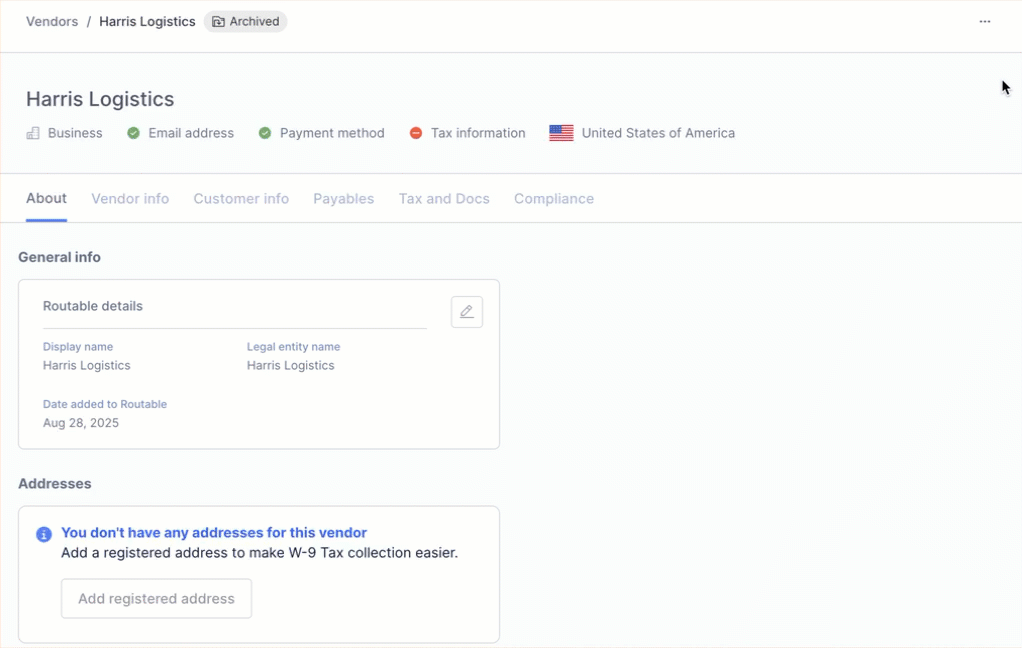Click the Aug 28, 2025 date value
The height and width of the screenshot is (648, 1022).
coord(81,423)
